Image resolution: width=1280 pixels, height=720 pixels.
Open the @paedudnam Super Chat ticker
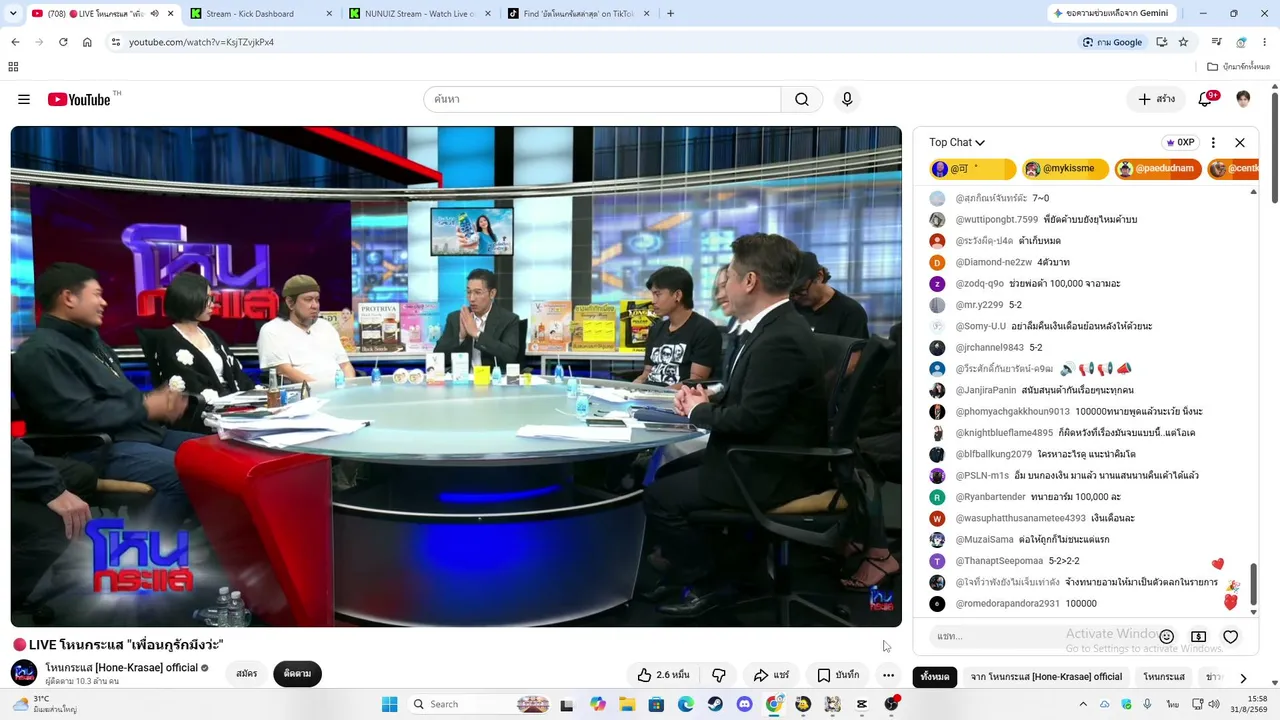[1157, 169]
